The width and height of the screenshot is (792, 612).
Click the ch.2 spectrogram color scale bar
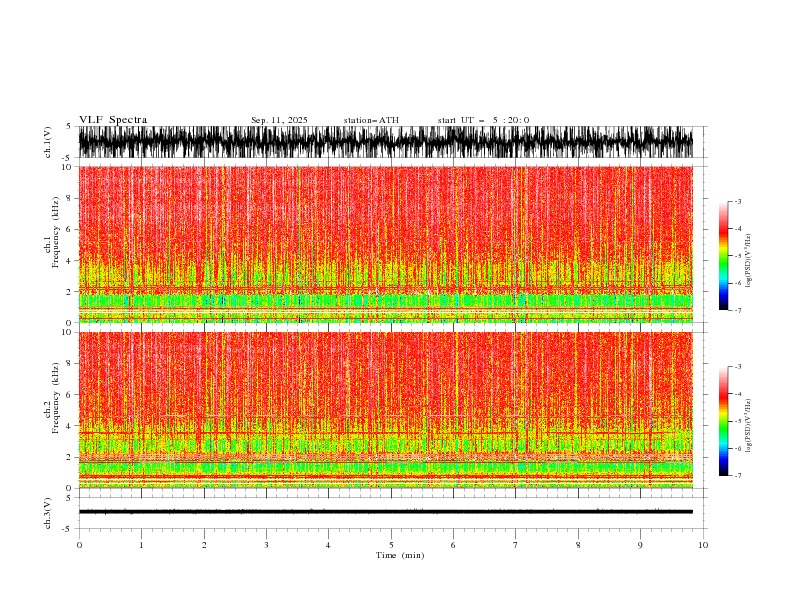[723, 421]
